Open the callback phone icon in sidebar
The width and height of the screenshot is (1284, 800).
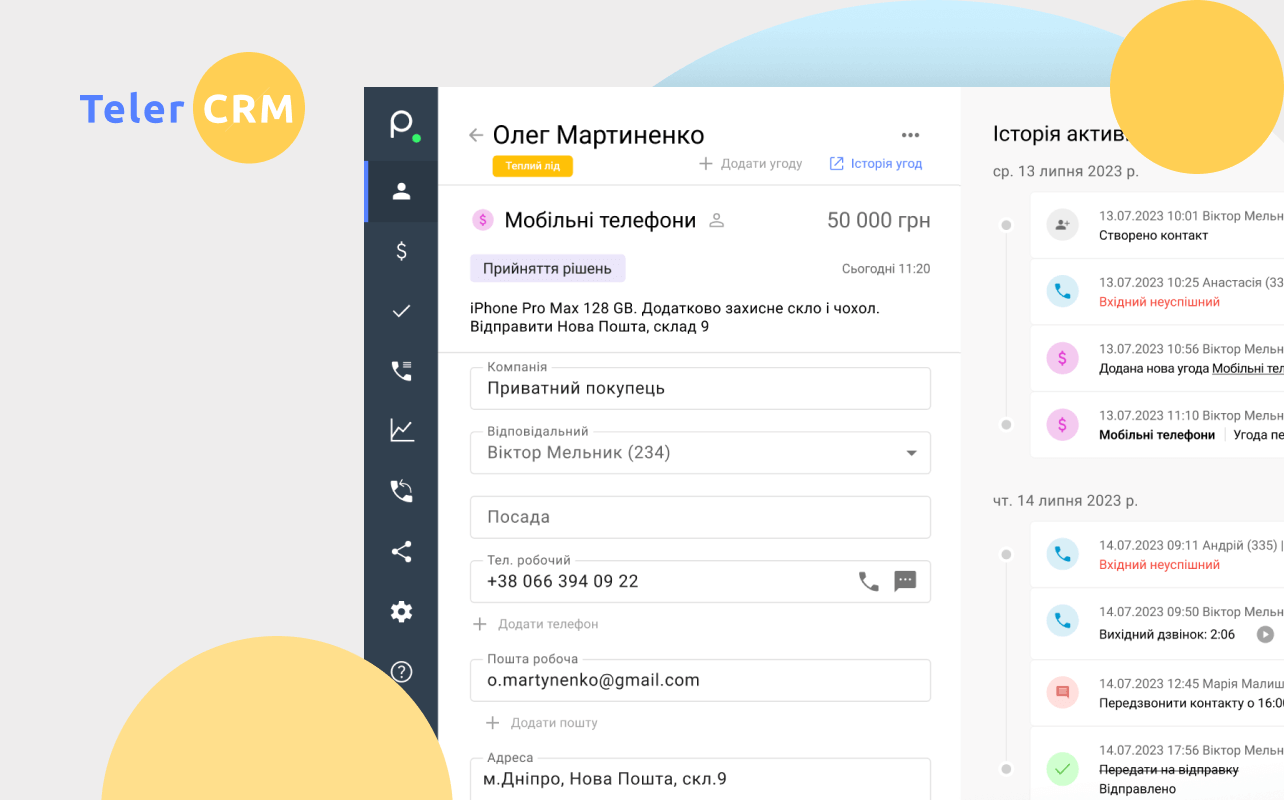click(x=401, y=491)
